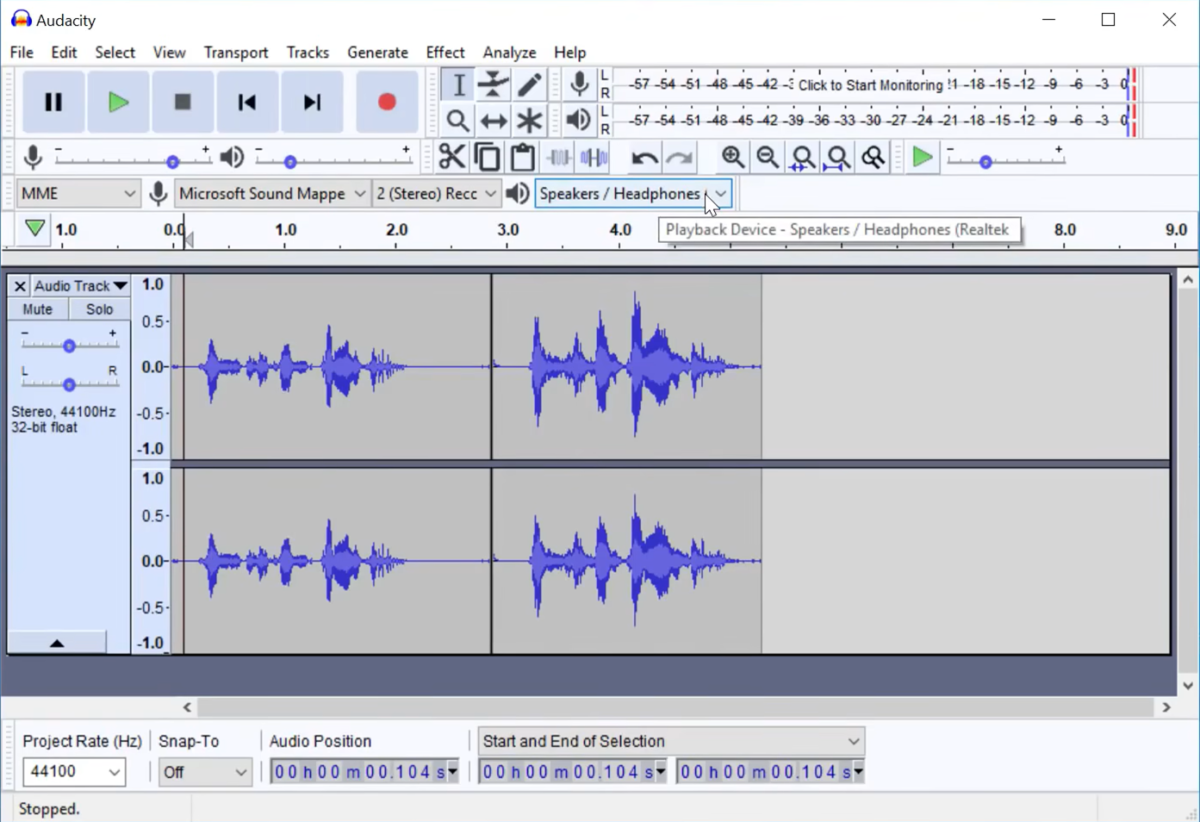1200x822 pixels.
Task: Open the Tracks menu
Action: point(308,52)
